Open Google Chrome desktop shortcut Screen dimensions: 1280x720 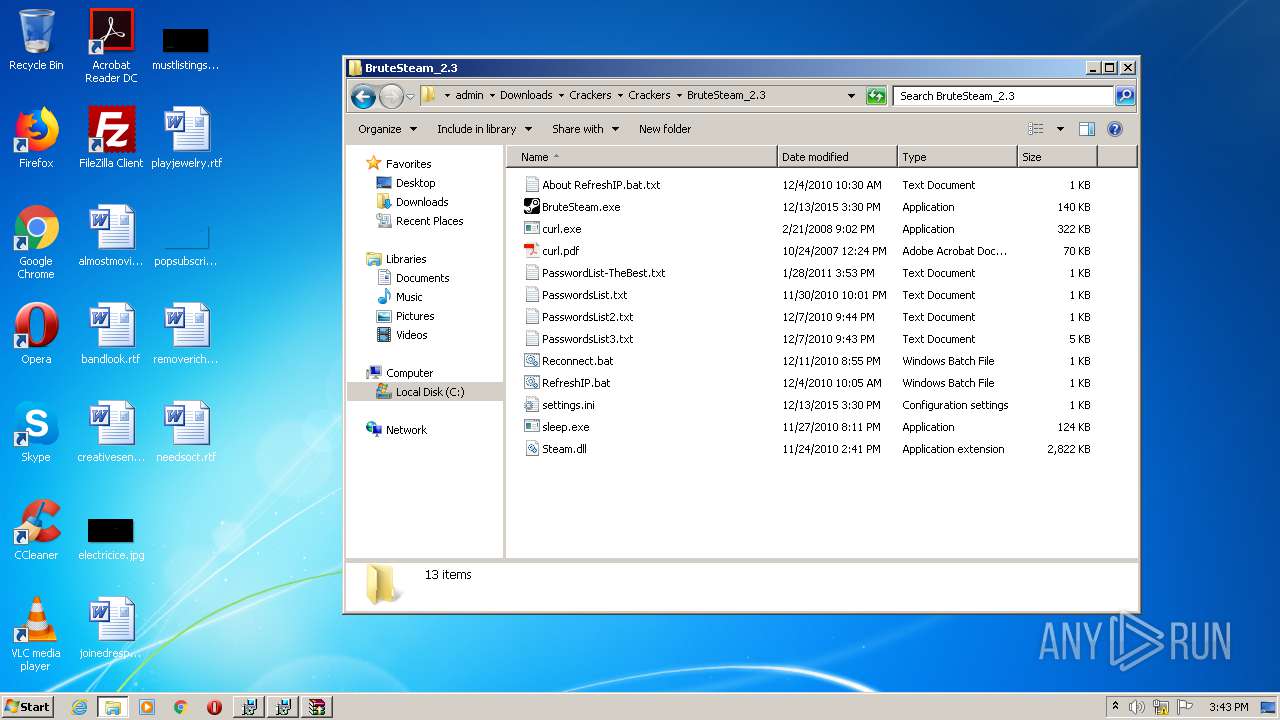click(36, 242)
